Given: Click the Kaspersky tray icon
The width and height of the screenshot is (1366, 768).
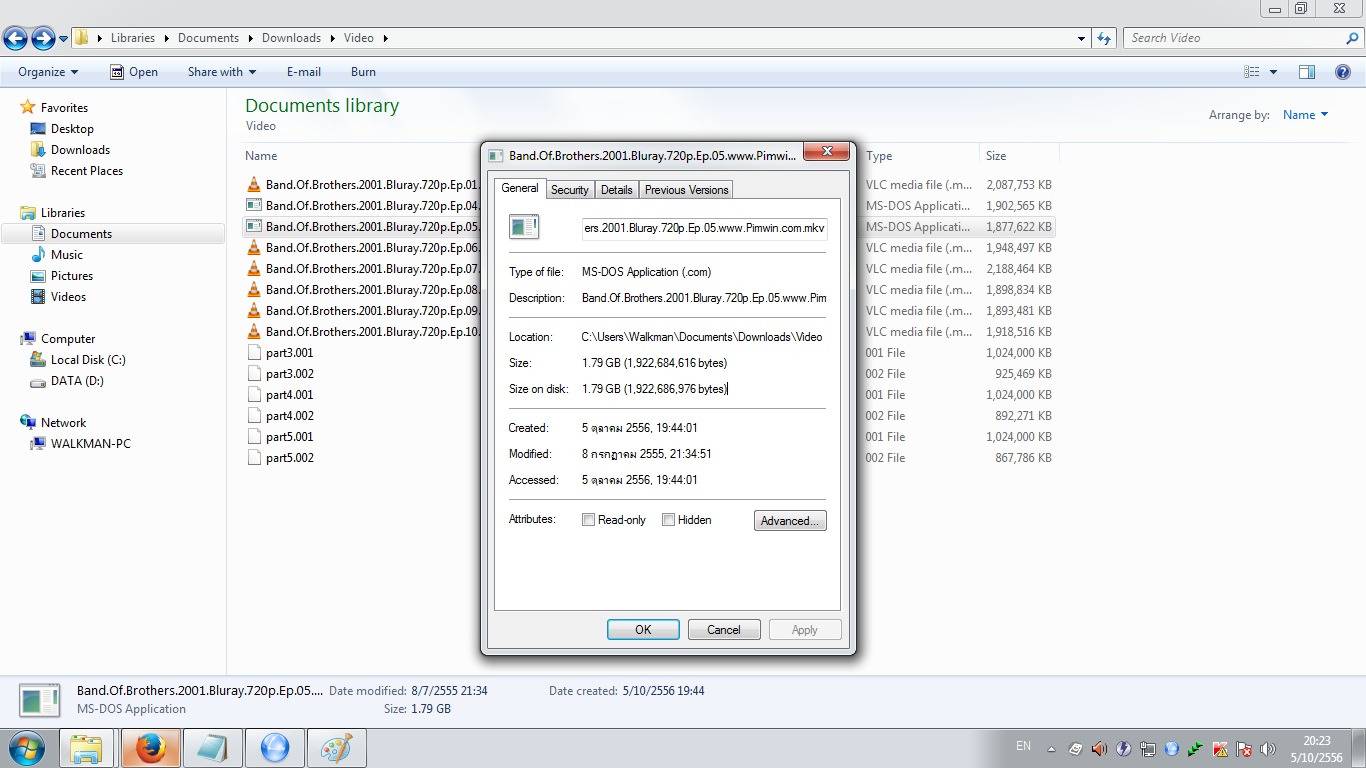Looking at the screenshot, I should pos(1220,748).
